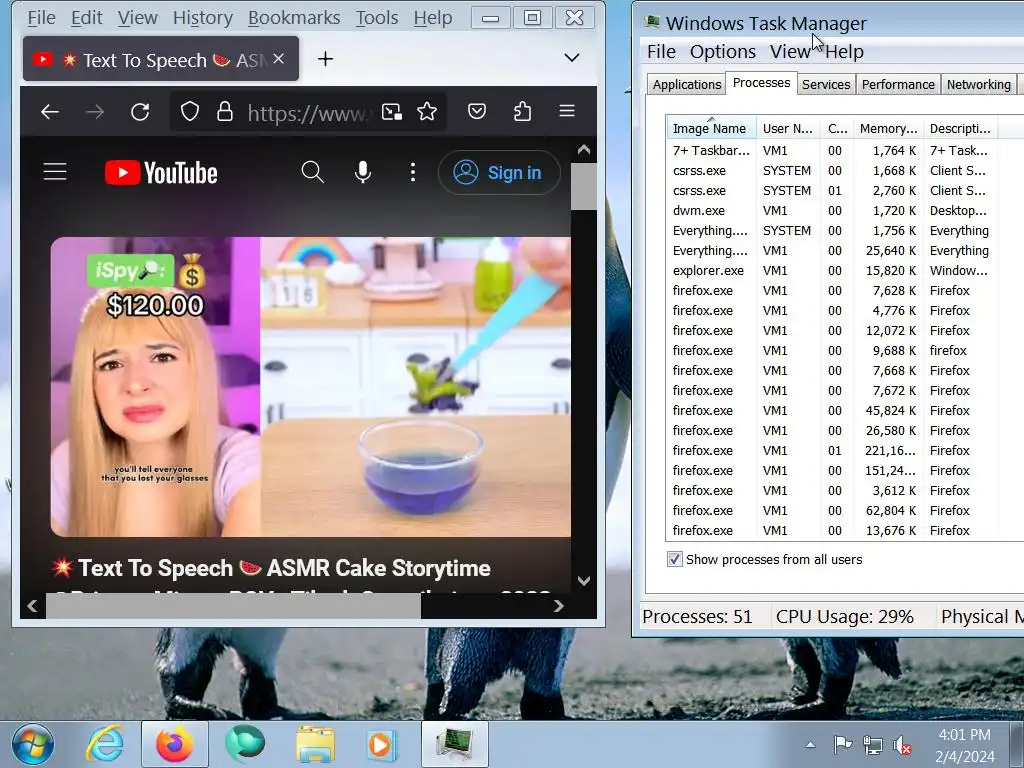Select Everything process using 25,640 K

tap(831, 250)
